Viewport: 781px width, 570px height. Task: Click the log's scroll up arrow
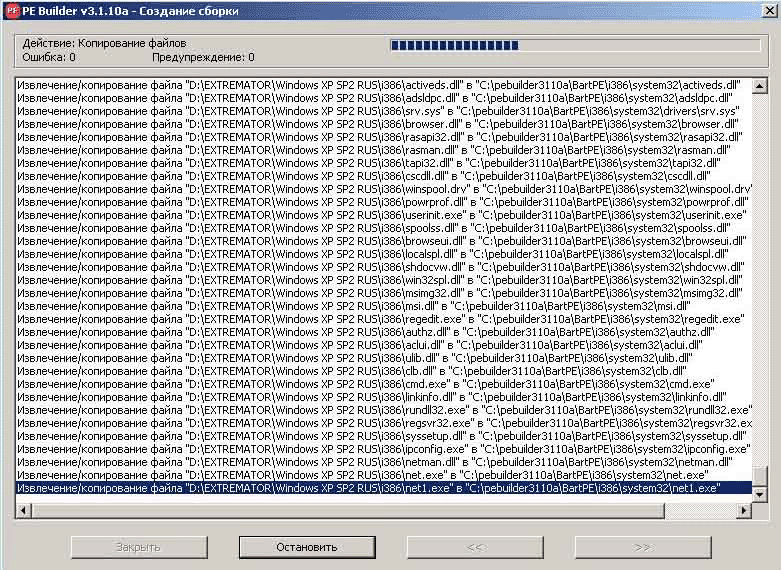click(x=759, y=86)
